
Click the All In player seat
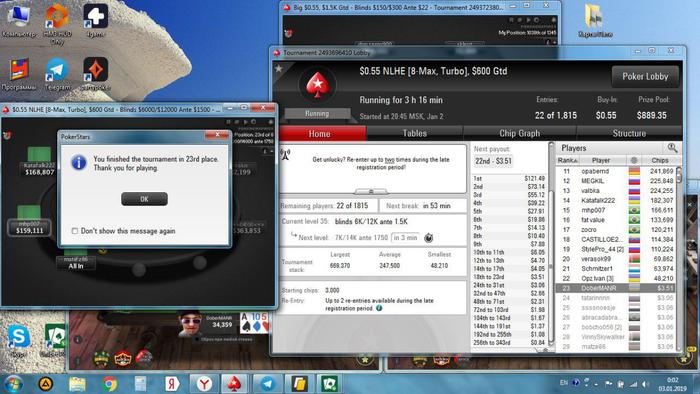[75, 263]
